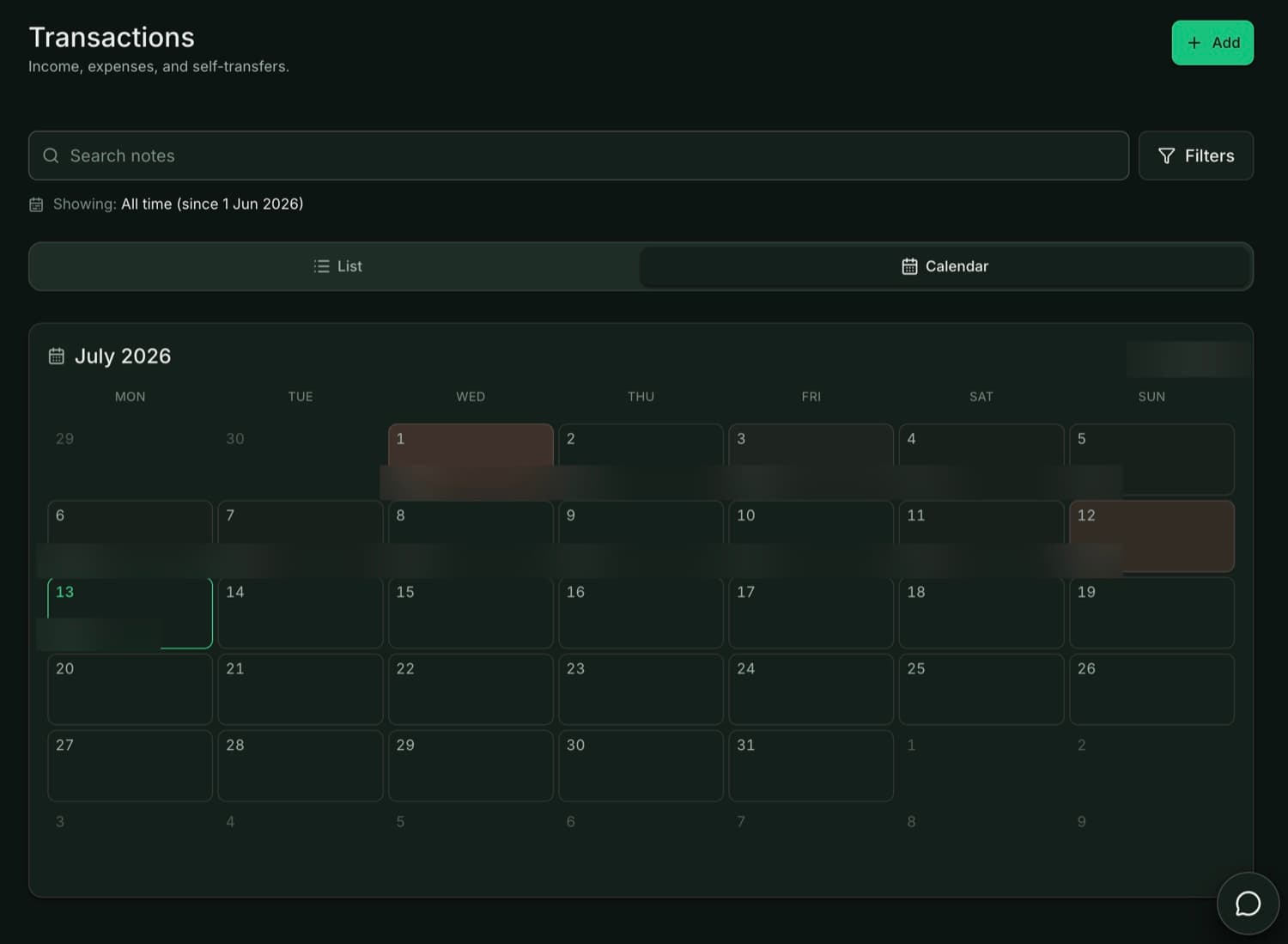Select July 8 calendar day
The image size is (1288, 944).
[x=471, y=536]
